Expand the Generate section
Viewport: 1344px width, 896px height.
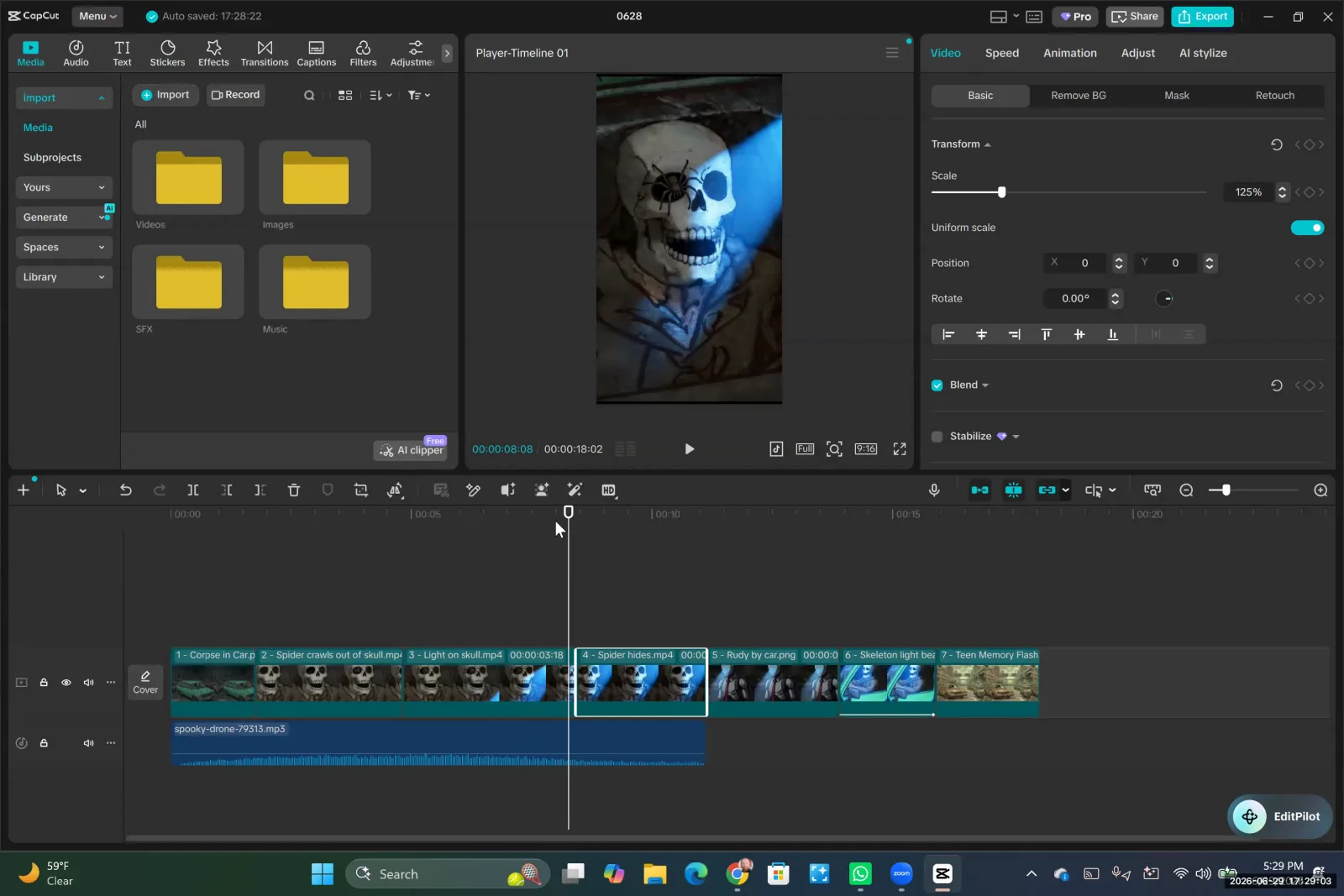64,217
